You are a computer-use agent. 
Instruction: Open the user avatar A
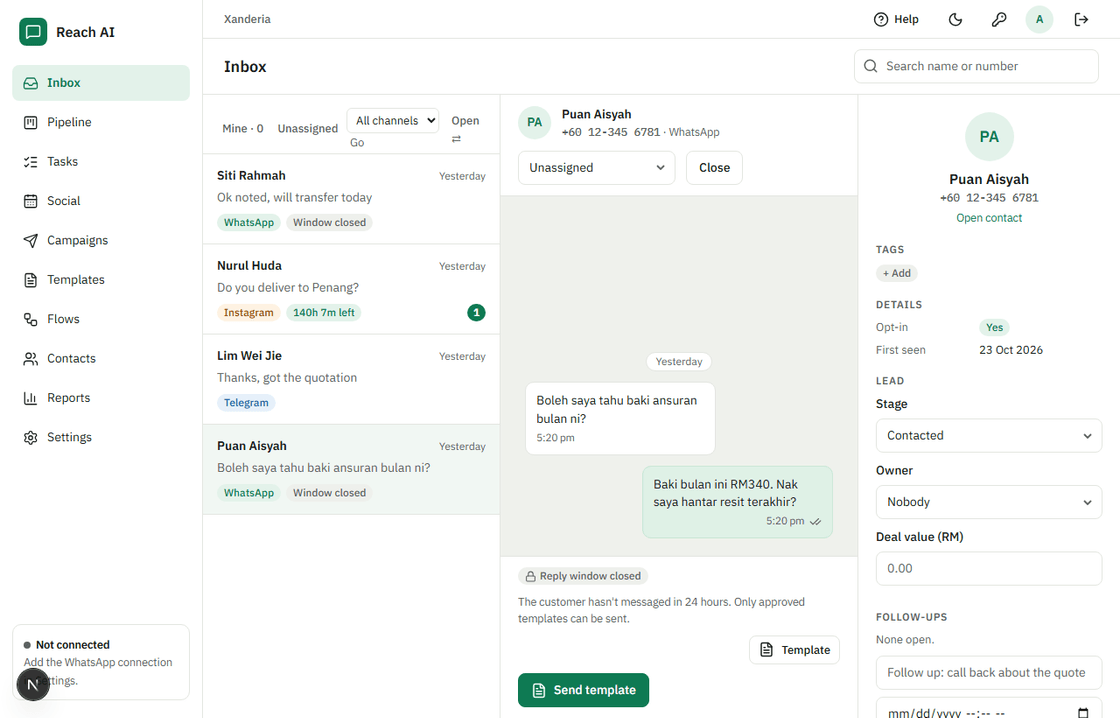pyautogui.click(x=1039, y=19)
